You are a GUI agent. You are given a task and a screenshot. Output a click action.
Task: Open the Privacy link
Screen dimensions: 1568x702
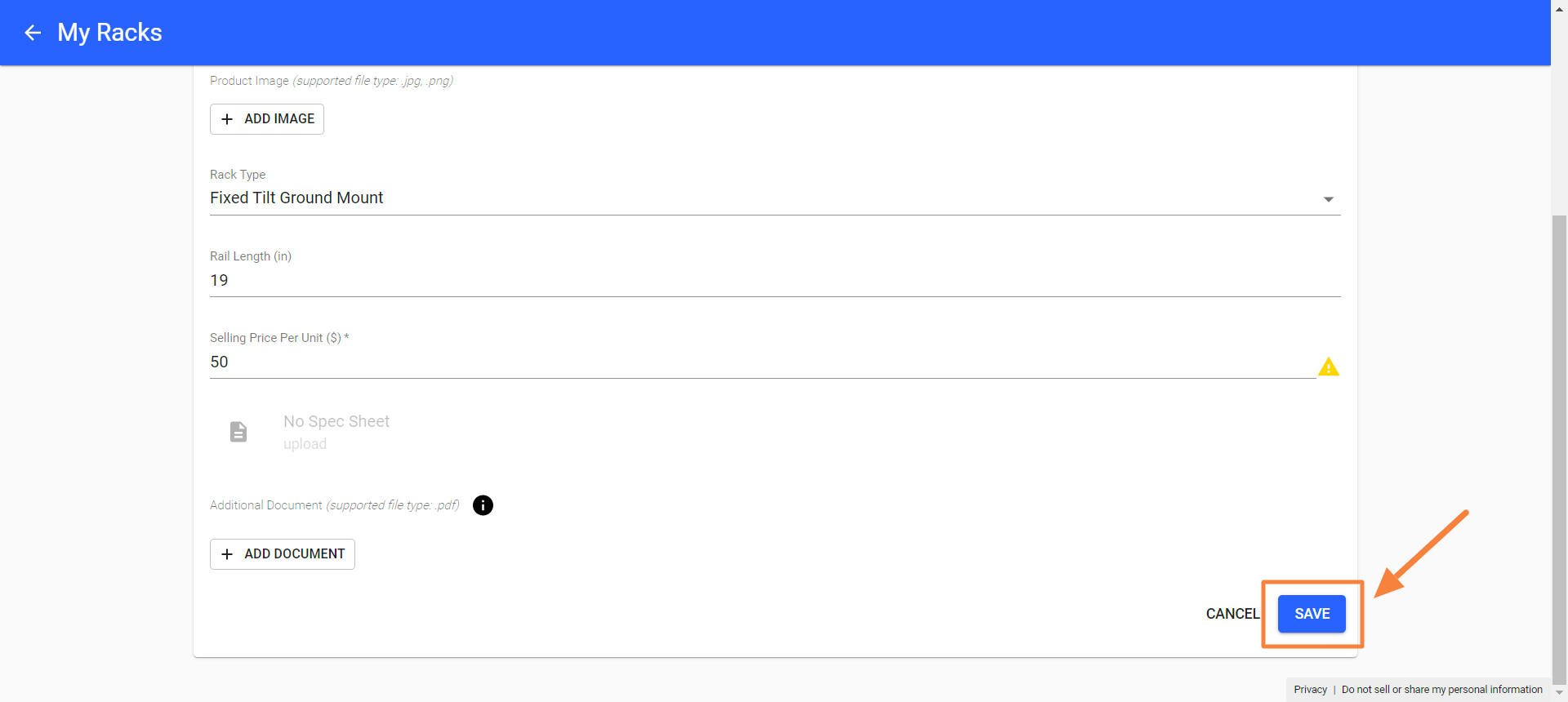[x=1310, y=690]
